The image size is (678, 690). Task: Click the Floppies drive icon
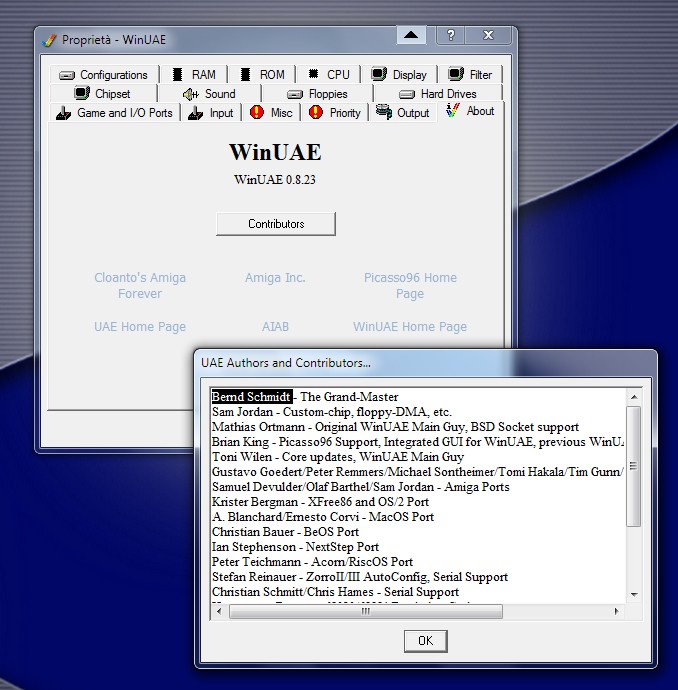pyautogui.click(x=295, y=94)
